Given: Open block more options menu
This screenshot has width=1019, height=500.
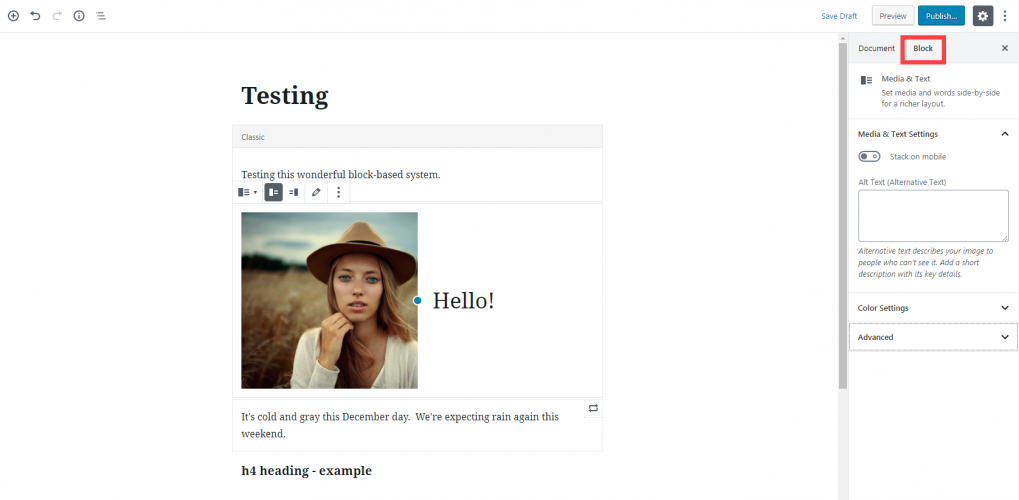Looking at the screenshot, I should point(339,192).
